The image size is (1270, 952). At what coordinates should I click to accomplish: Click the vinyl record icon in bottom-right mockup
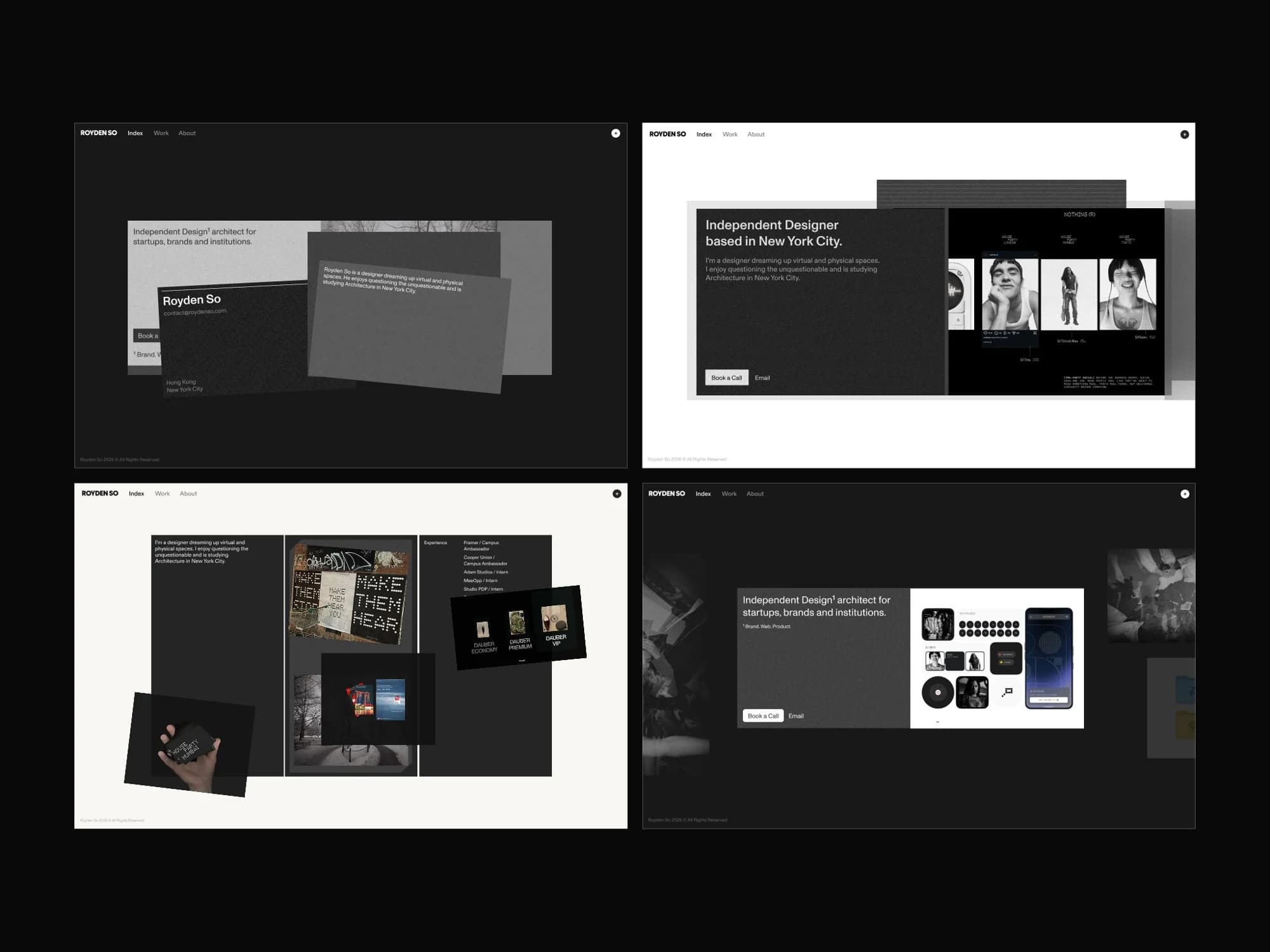pos(937,692)
